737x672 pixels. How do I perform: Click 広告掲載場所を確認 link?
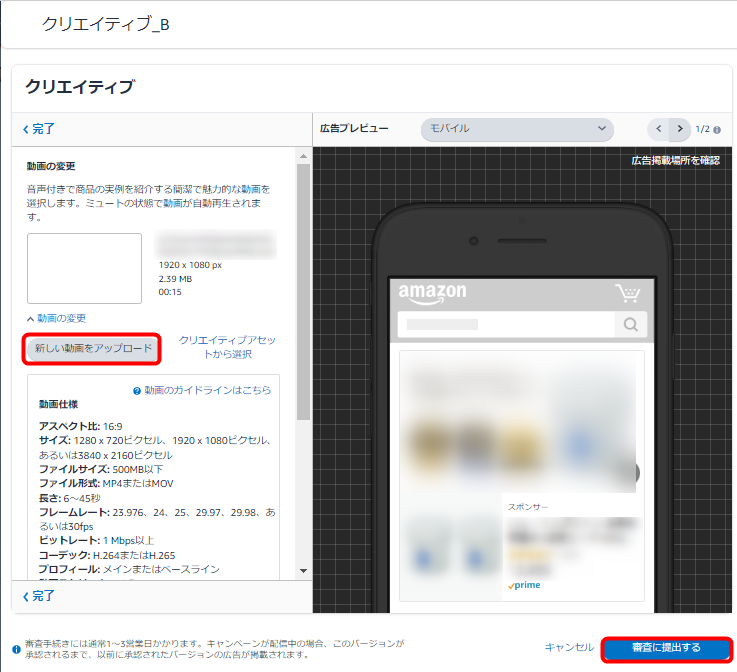675,160
